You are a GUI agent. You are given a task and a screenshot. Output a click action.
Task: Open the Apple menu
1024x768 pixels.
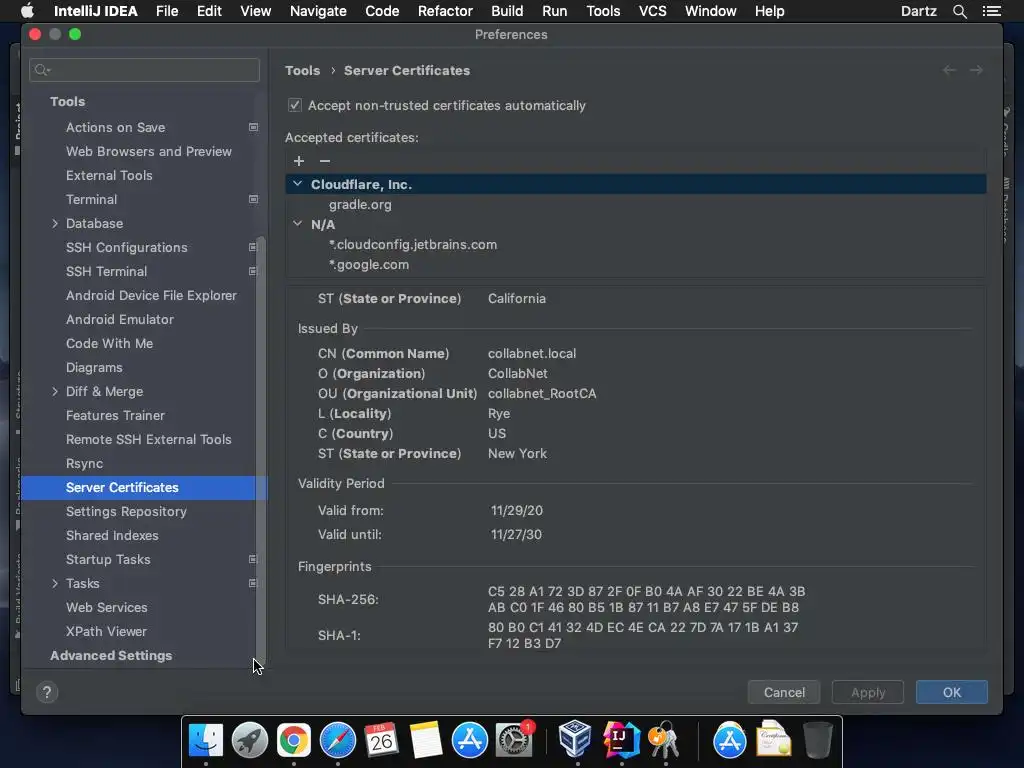click(27, 11)
